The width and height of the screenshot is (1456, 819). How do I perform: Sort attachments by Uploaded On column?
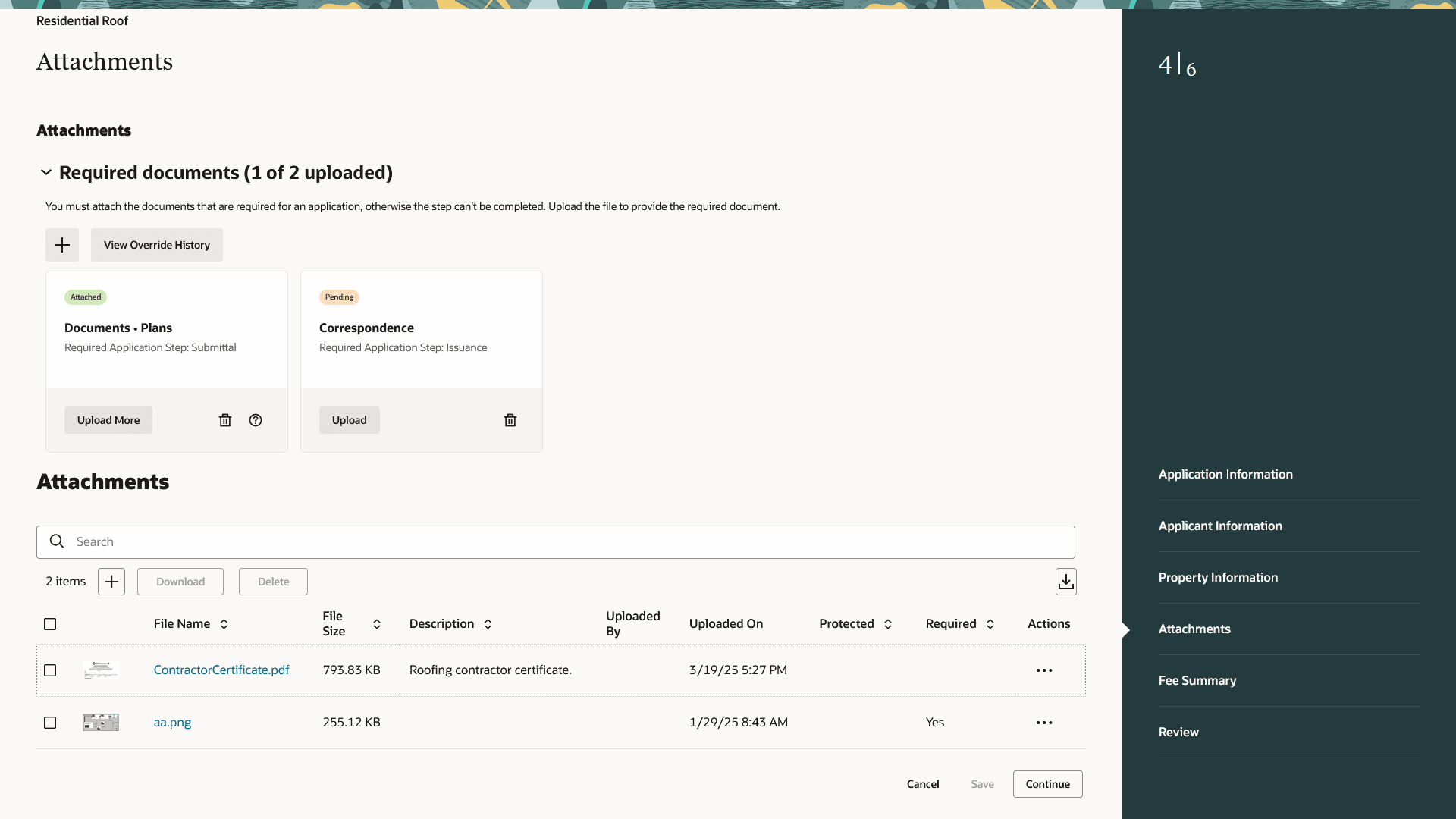coord(726,623)
